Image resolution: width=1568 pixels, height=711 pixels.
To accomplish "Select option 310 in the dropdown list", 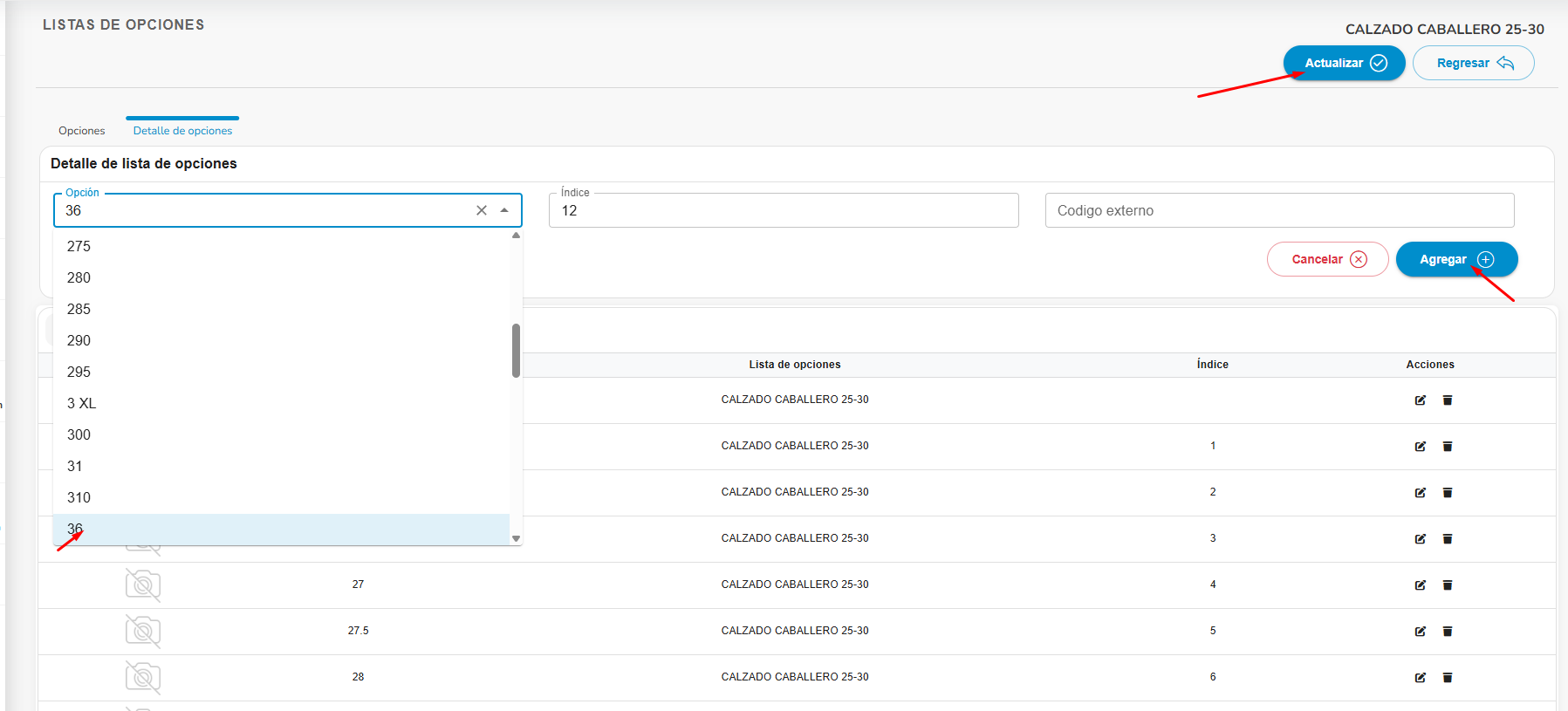I will (x=281, y=497).
